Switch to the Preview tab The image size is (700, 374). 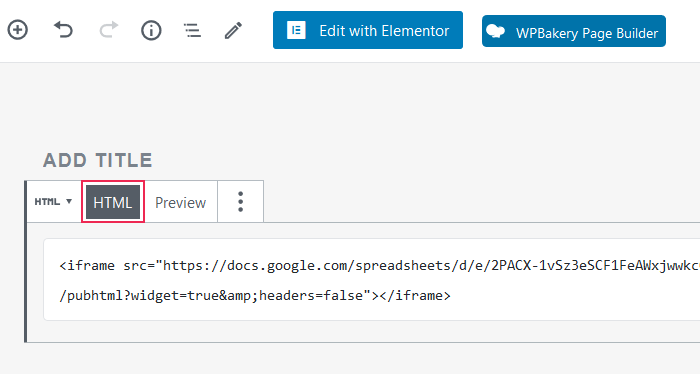click(x=180, y=203)
